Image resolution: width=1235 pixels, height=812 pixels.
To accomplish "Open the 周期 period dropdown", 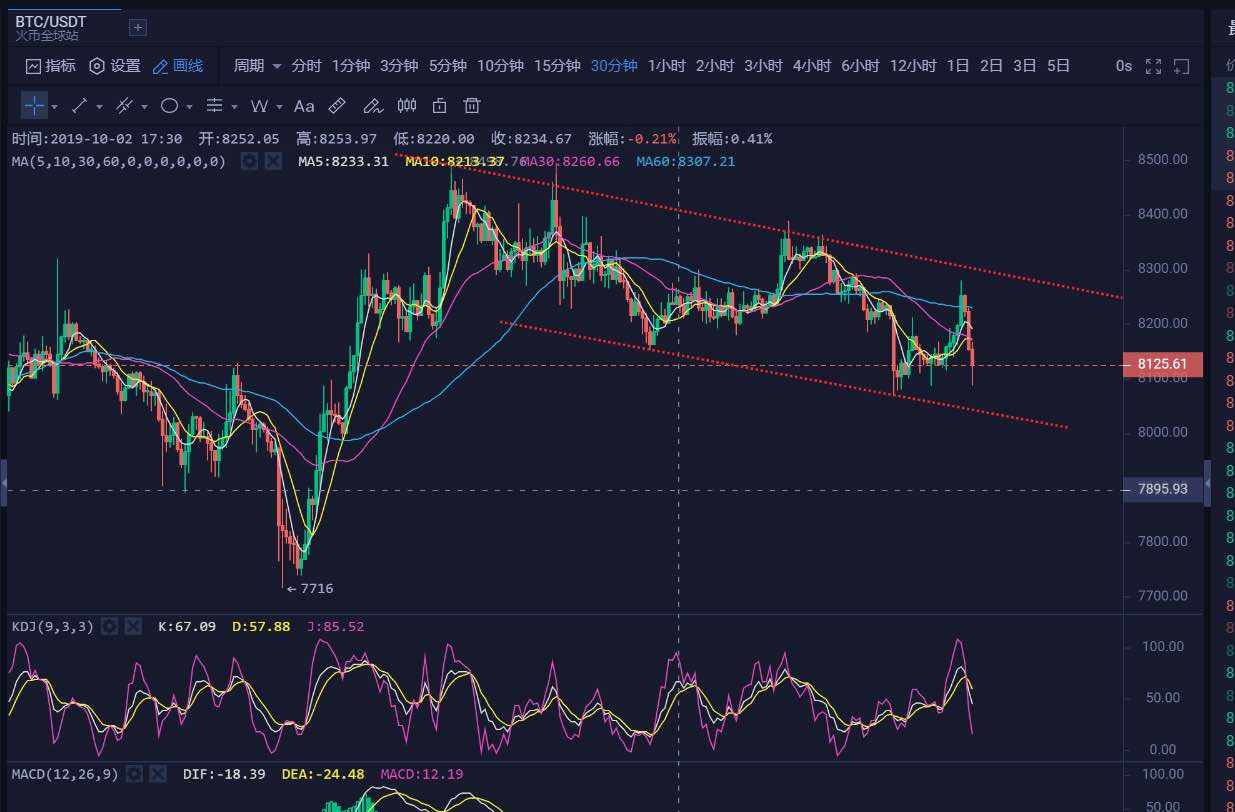I will coord(257,66).
